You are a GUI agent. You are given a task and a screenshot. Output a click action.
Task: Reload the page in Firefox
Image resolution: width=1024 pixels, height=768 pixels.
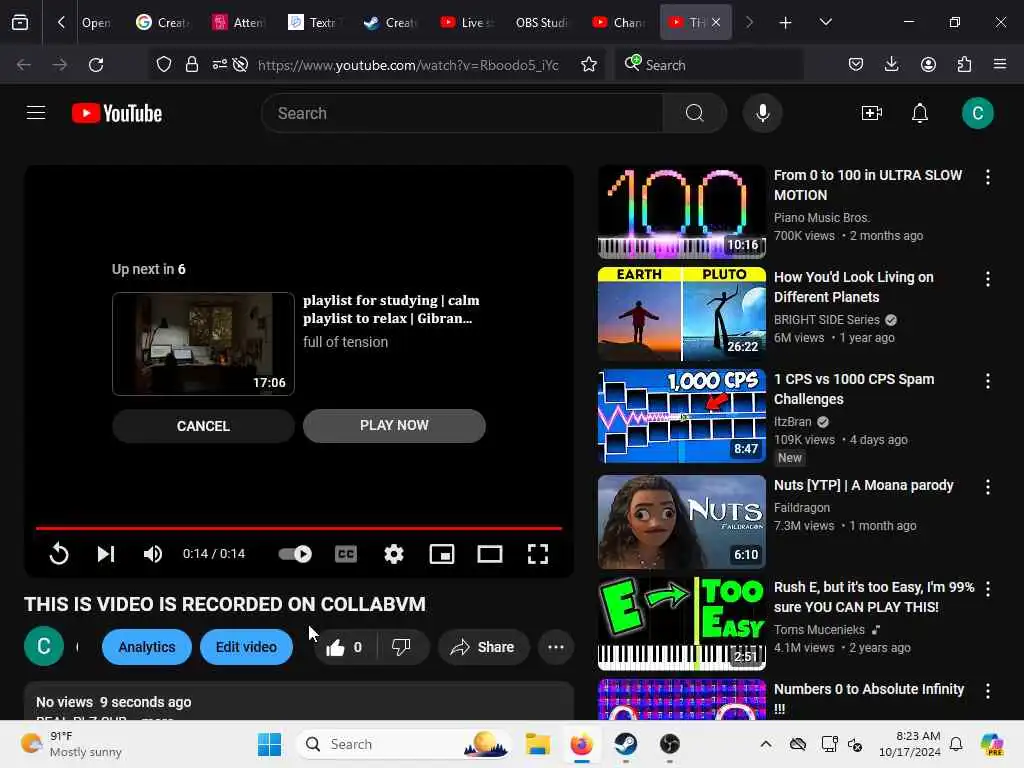pyautogui.click(x=96, y=65)
